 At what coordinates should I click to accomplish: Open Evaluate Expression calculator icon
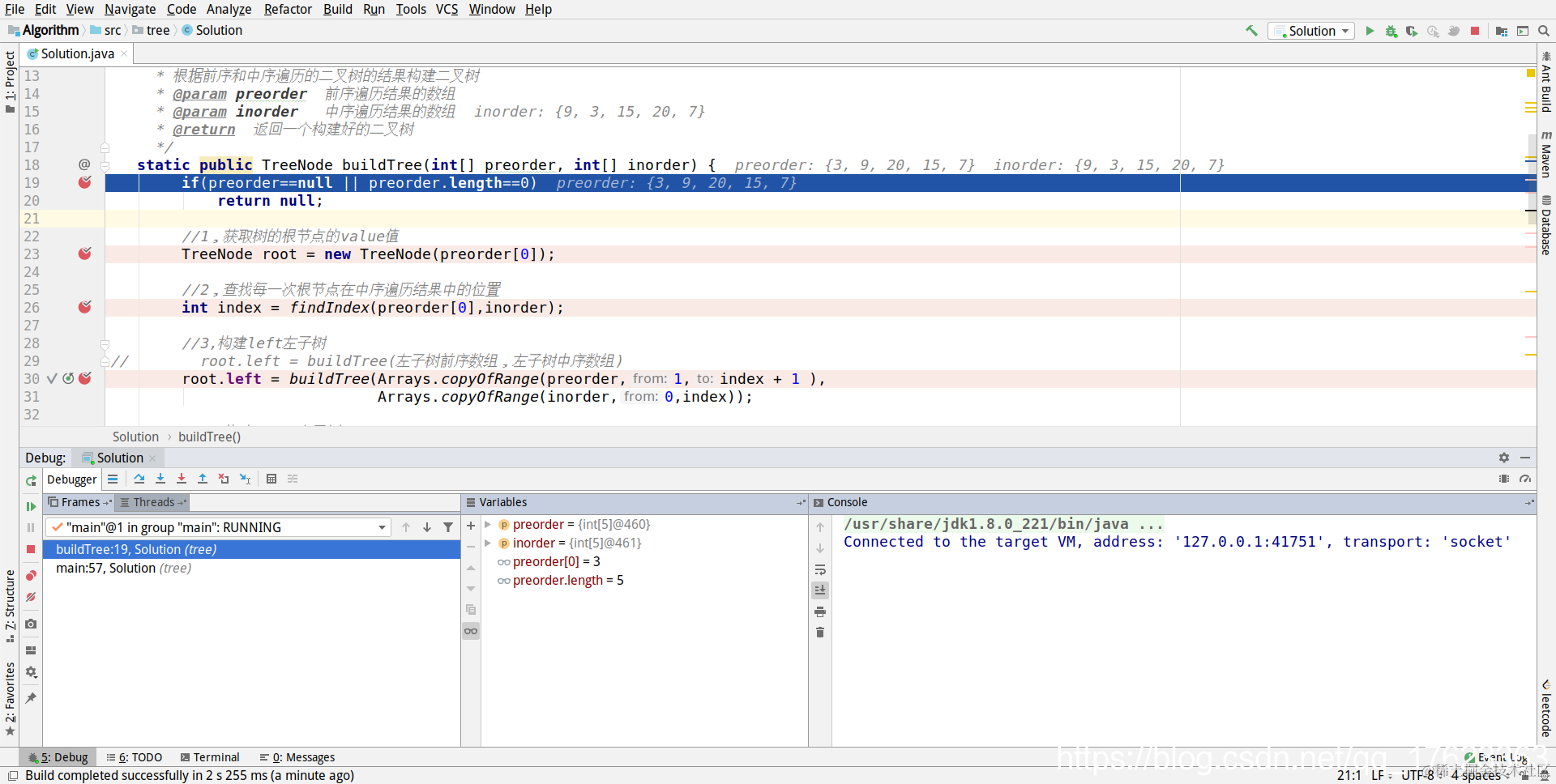click(271, 479)
